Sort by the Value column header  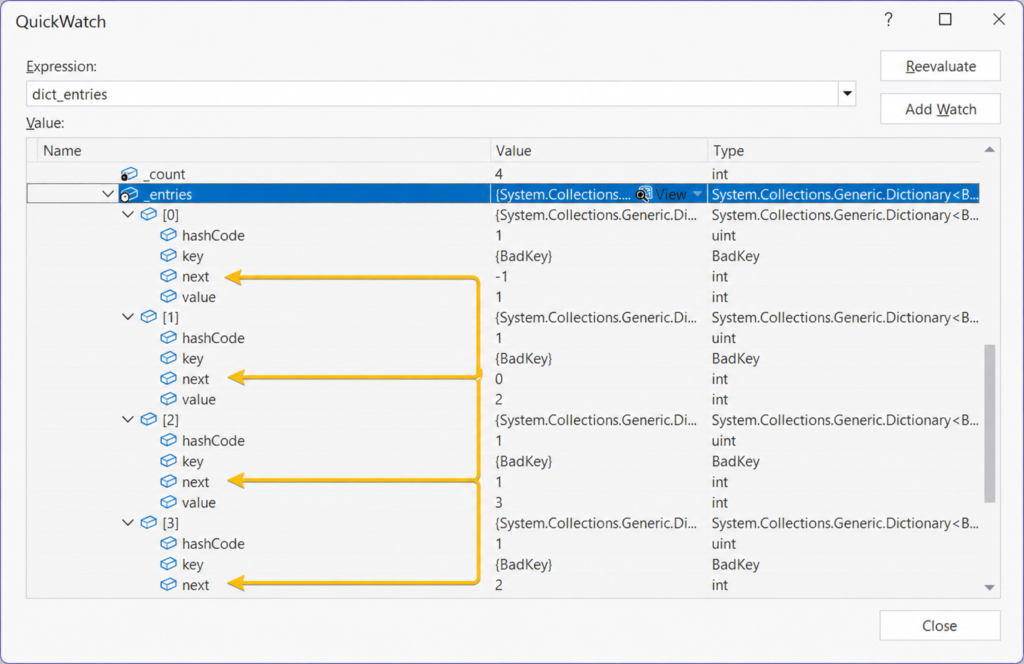[x=599, y=150]
